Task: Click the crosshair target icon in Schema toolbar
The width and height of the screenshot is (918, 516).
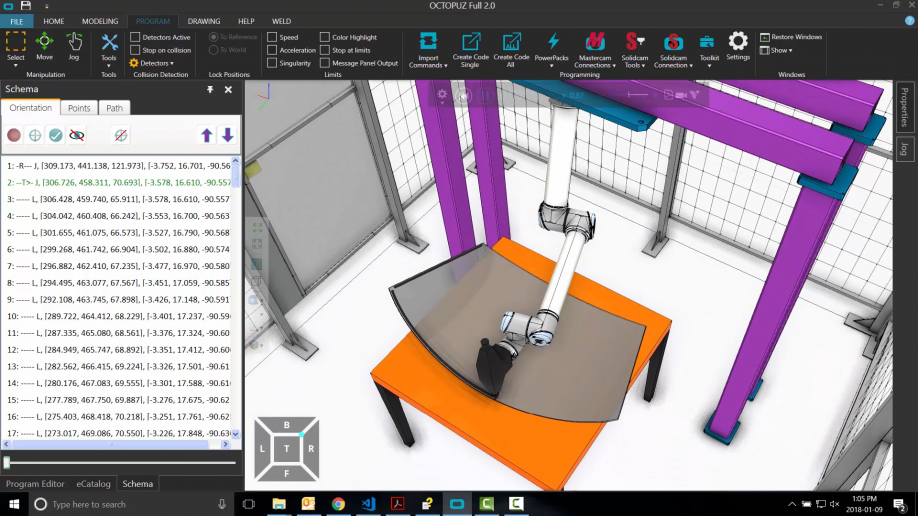Action: 35,135
